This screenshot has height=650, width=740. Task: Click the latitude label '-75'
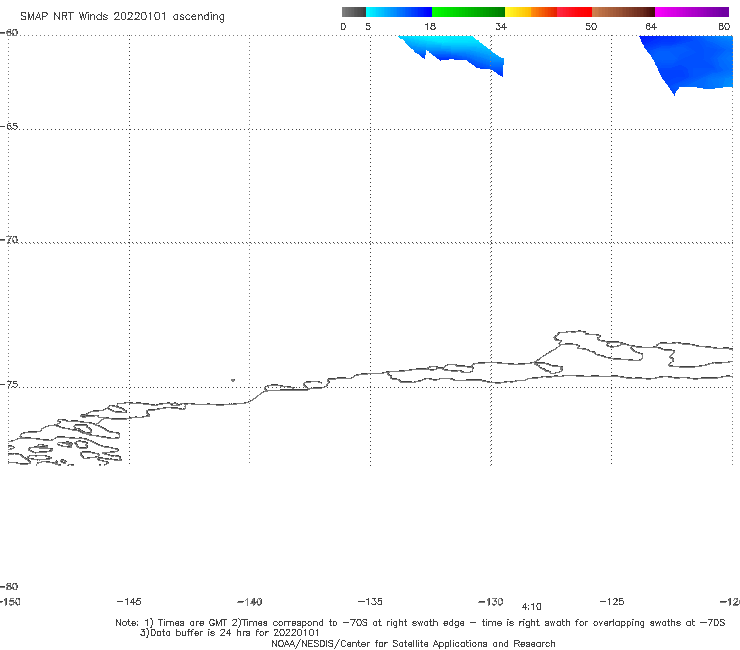[x=9, y=385]
